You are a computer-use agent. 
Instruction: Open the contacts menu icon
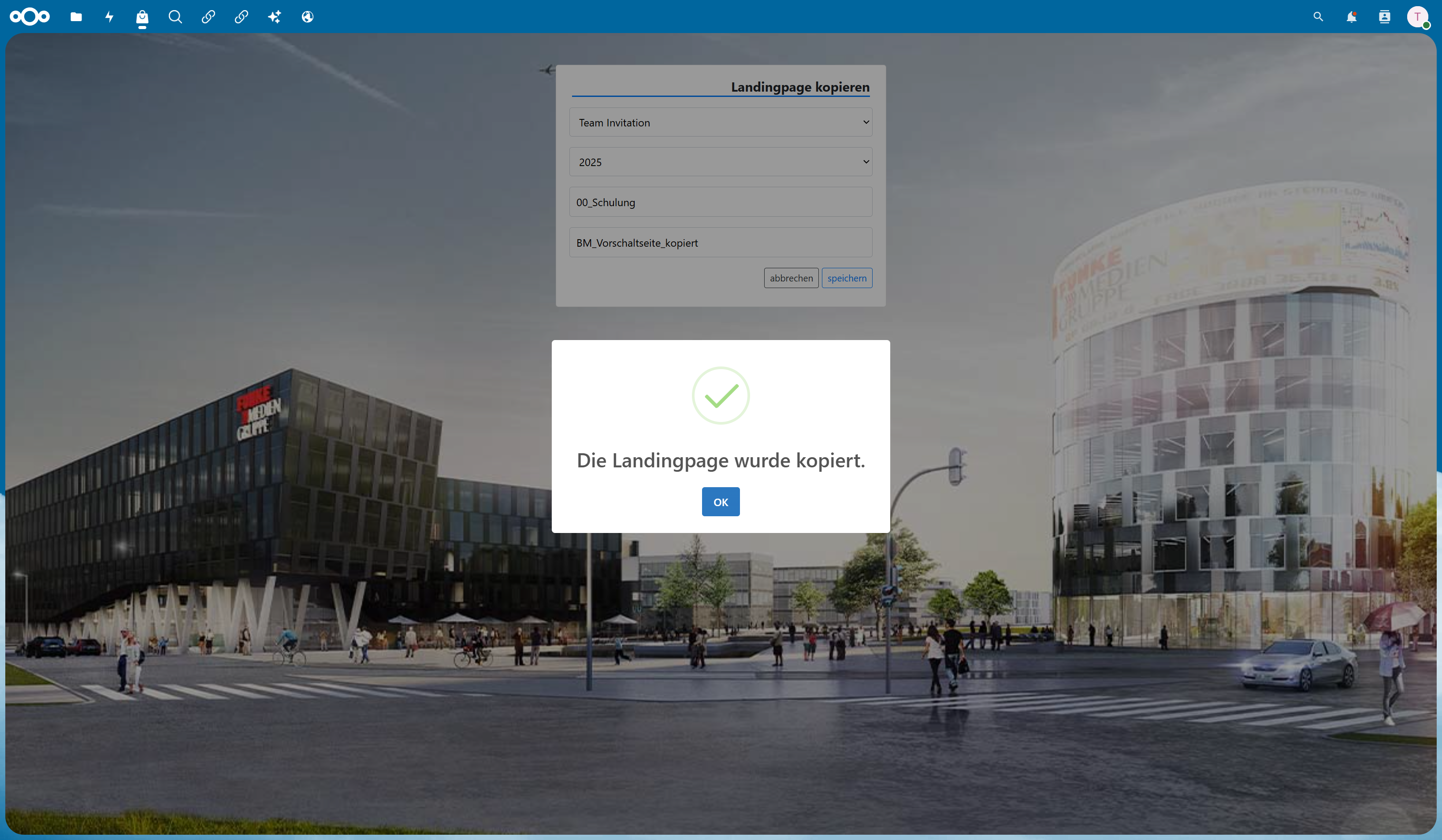1385,17
